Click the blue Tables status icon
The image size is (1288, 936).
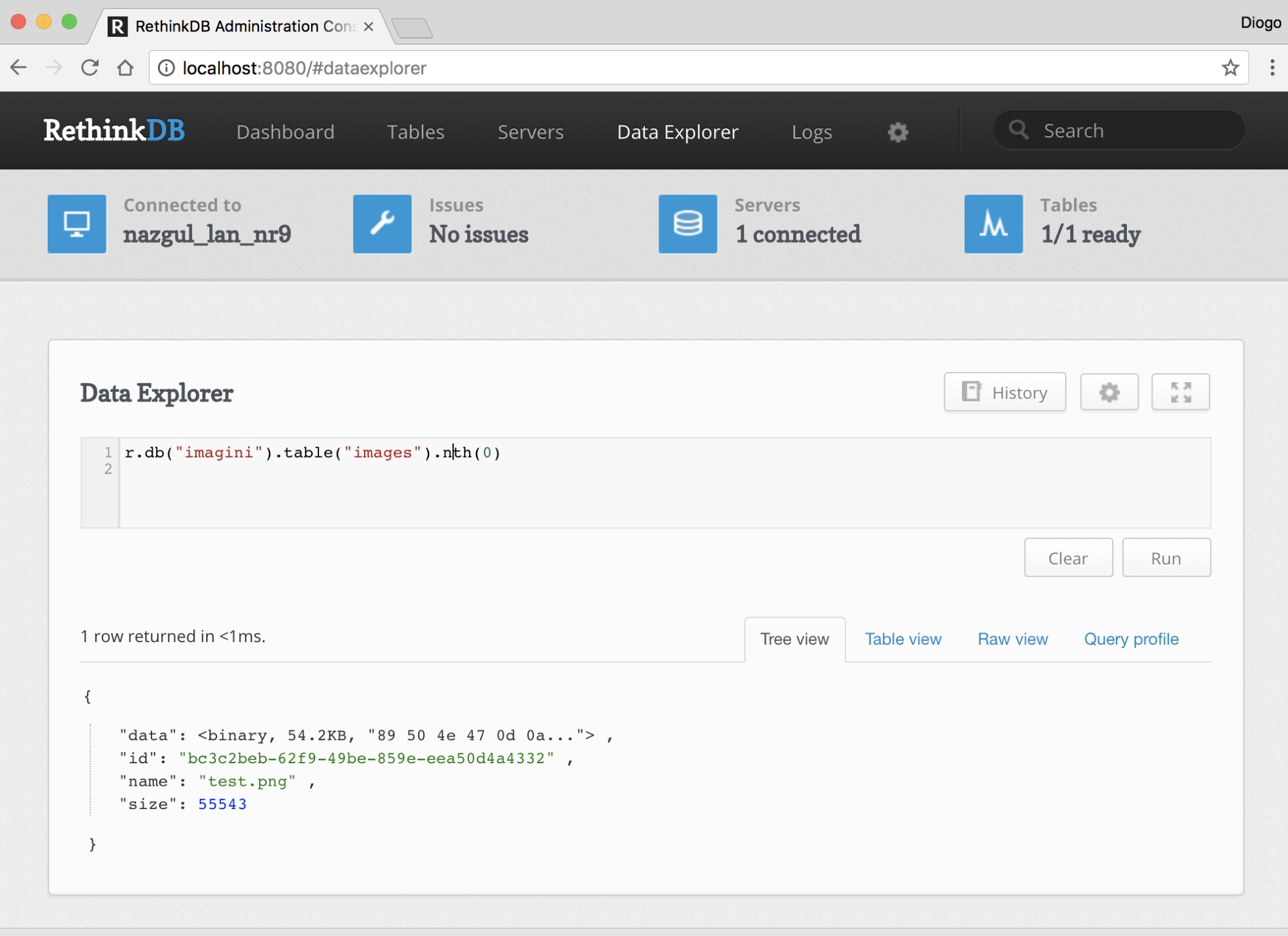[x=993, y=224]
